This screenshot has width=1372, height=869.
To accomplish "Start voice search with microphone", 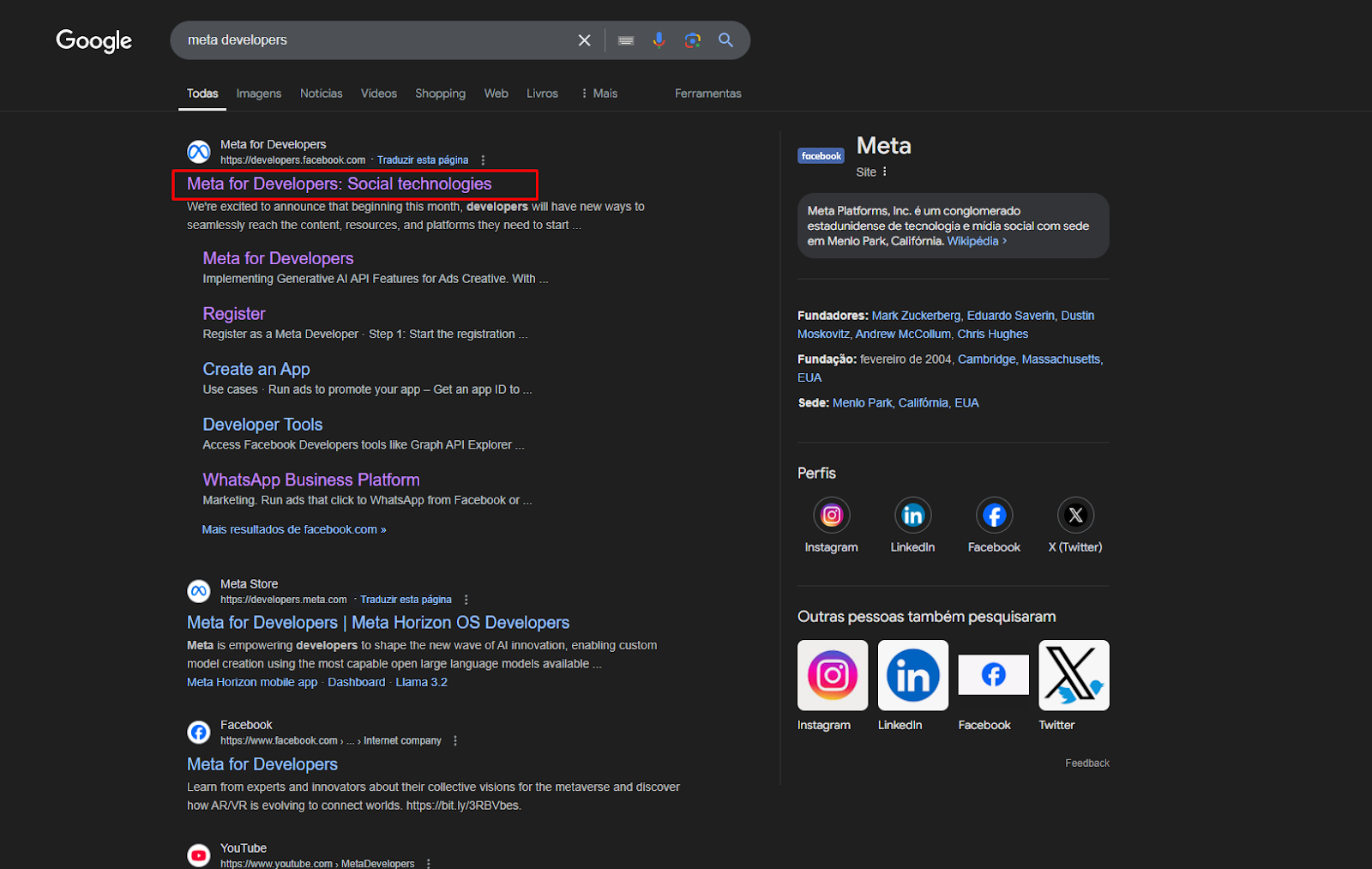I will pos(659,40).
